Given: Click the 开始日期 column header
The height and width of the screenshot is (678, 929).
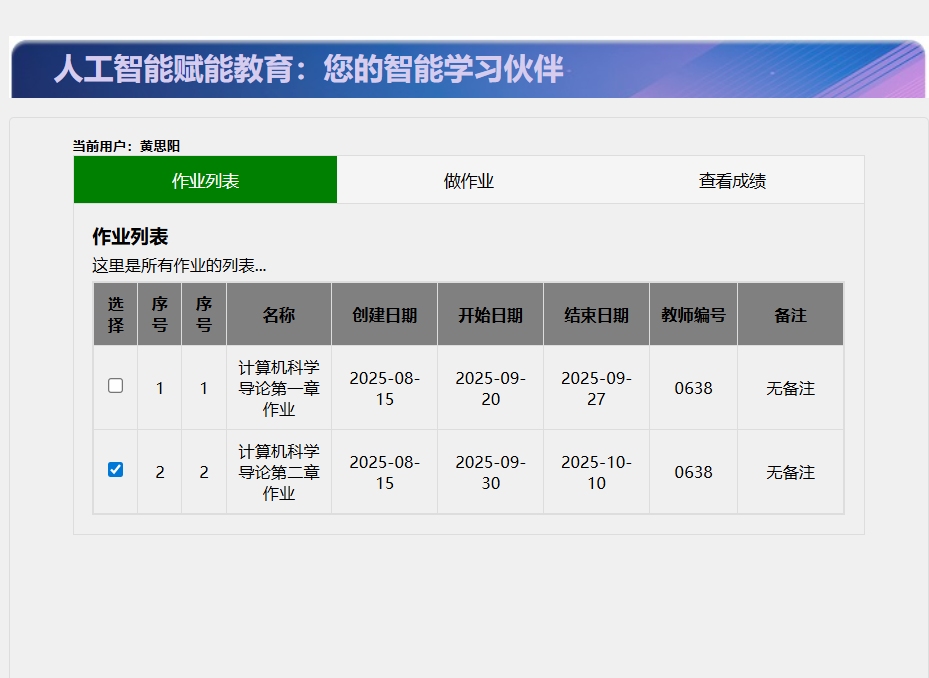Looking at the screenshot, I should tap(490, 315).
